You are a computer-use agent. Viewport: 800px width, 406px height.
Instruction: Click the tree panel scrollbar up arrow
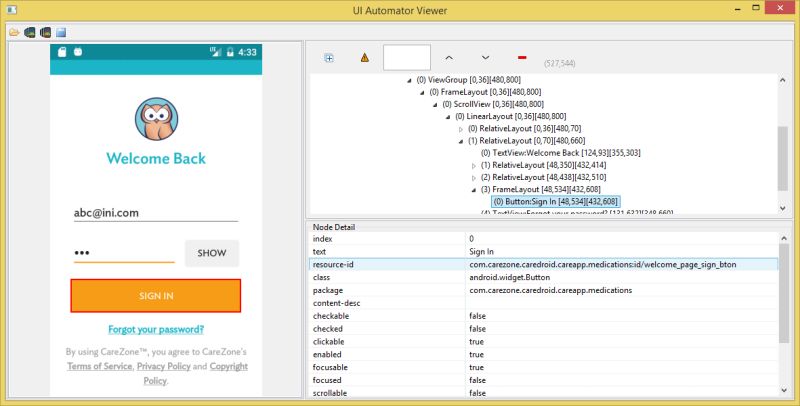(x=783, y=80)
